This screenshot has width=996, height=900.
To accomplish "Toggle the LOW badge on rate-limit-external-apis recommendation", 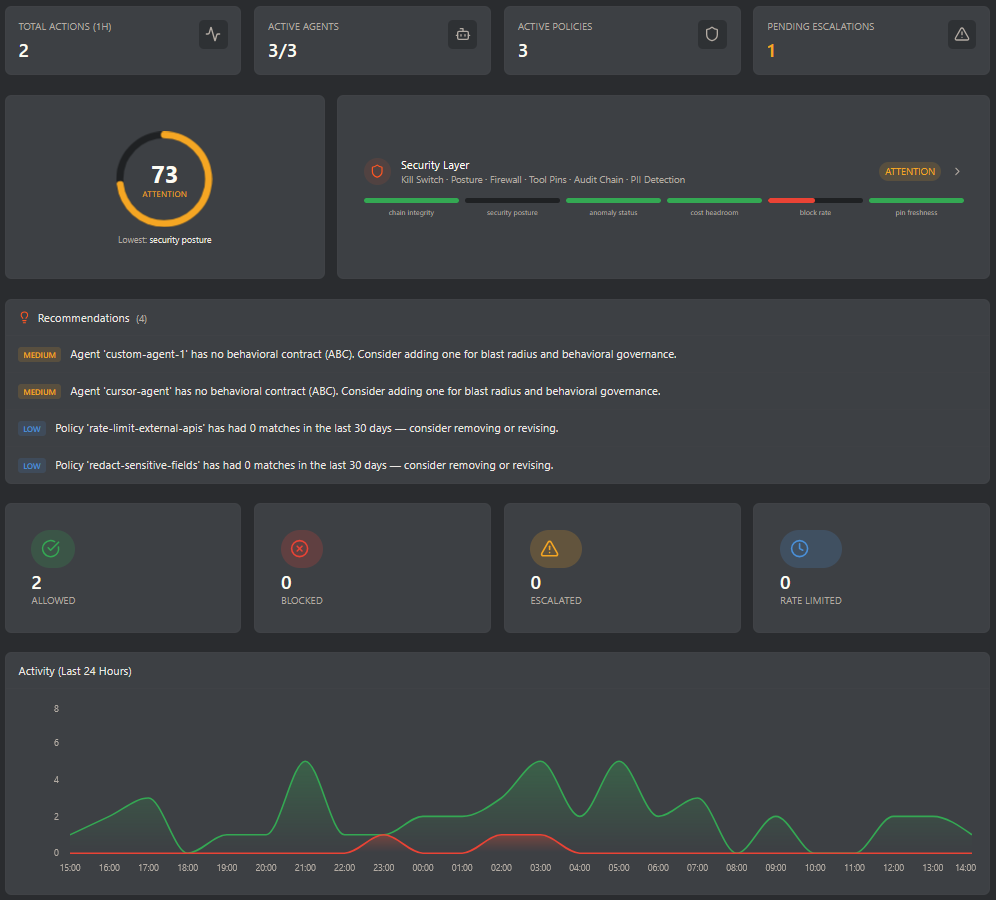I will [x=32, y=428].
